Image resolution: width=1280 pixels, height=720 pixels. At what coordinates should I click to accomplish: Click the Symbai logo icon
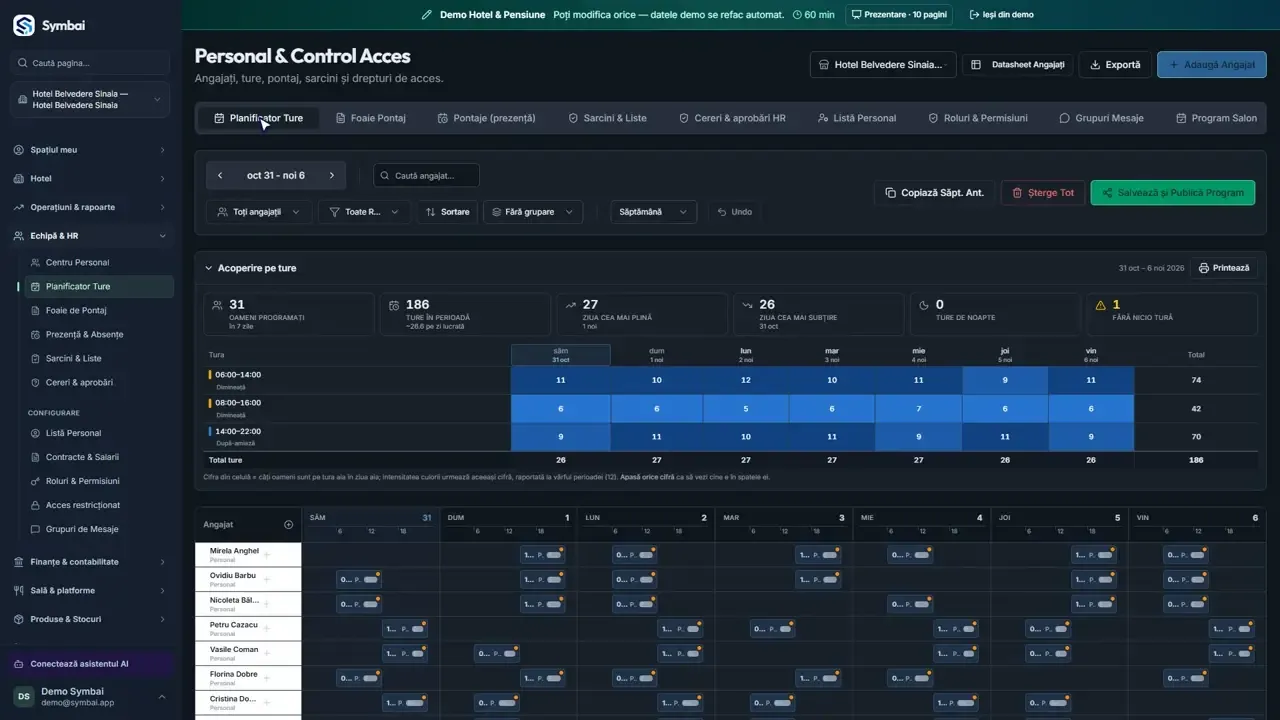[x=24, y=25]
